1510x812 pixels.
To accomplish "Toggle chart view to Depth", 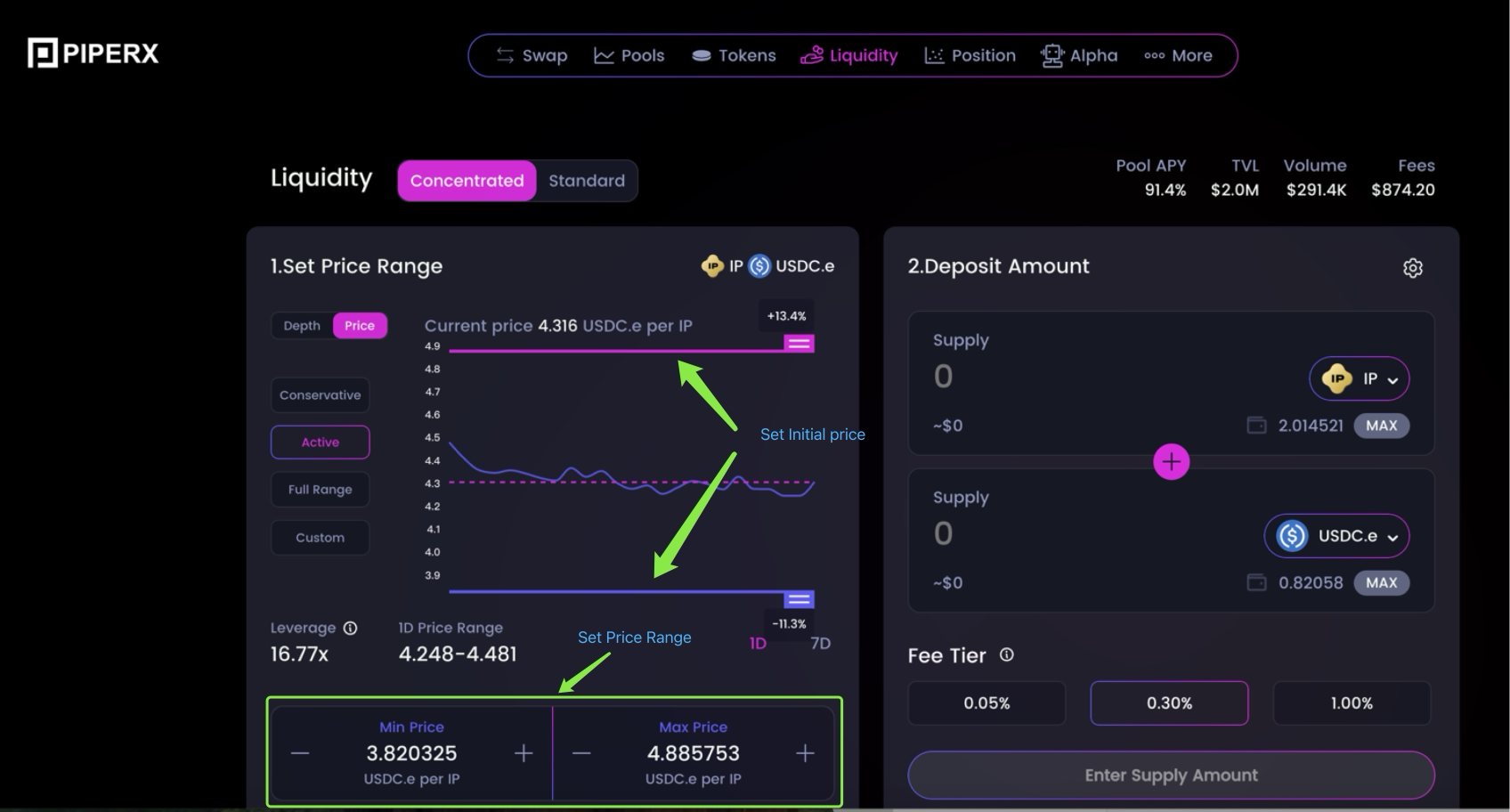I will [302, 326].
